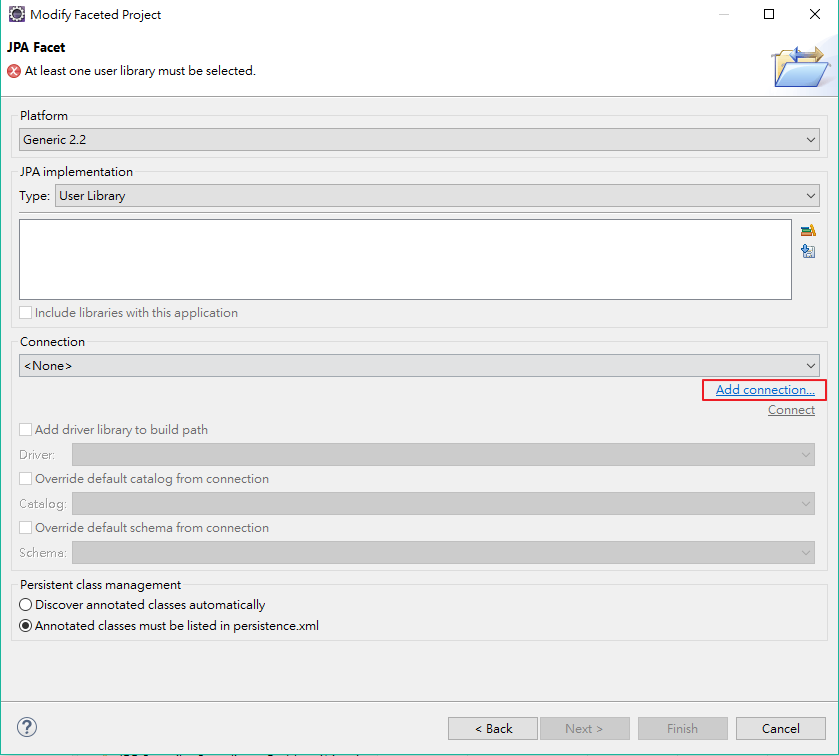Click the Add connection link
The image size is (839, 756).
click(x=763, y=389)
